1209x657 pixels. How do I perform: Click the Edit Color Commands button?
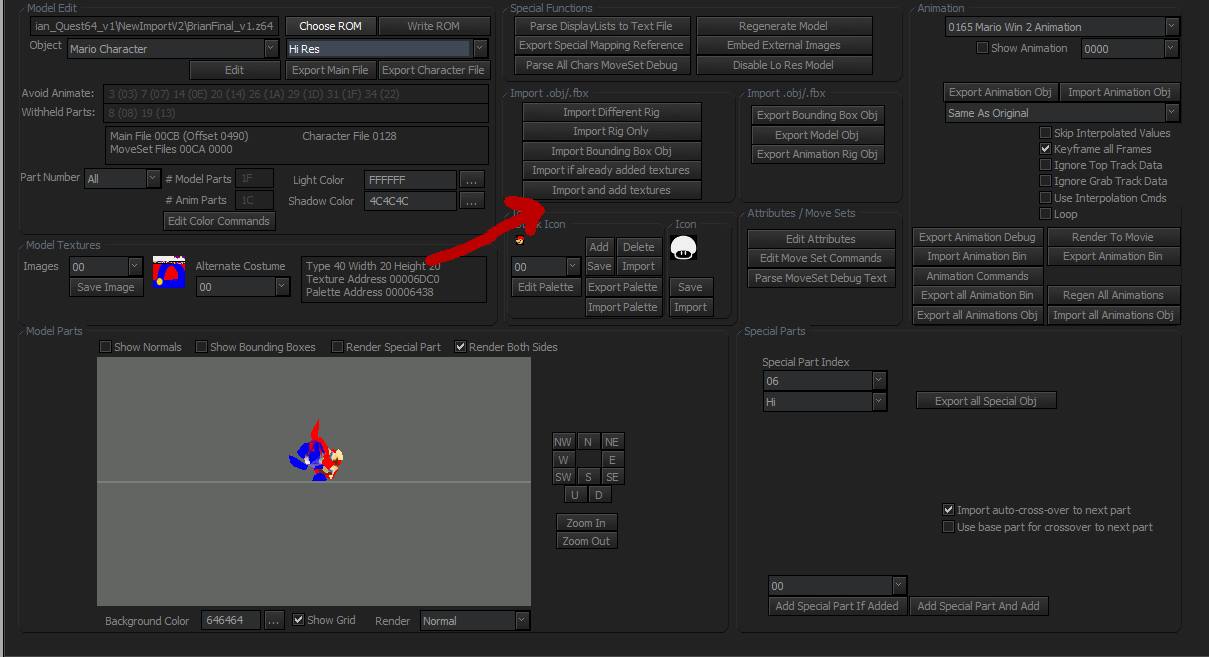pyautogui.click(x=218, y=221)
